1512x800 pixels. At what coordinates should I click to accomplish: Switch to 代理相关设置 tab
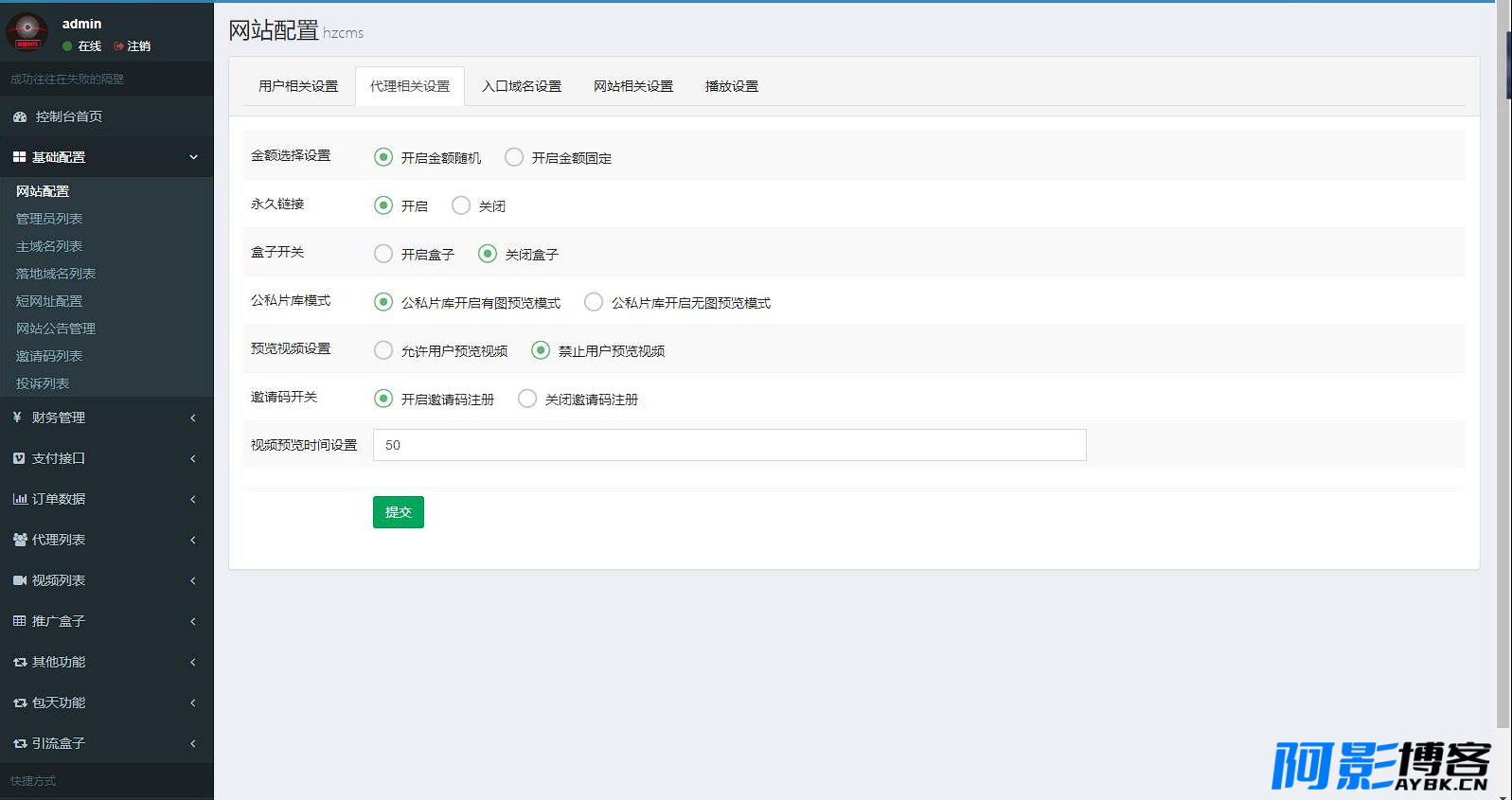tap(410, 86)
